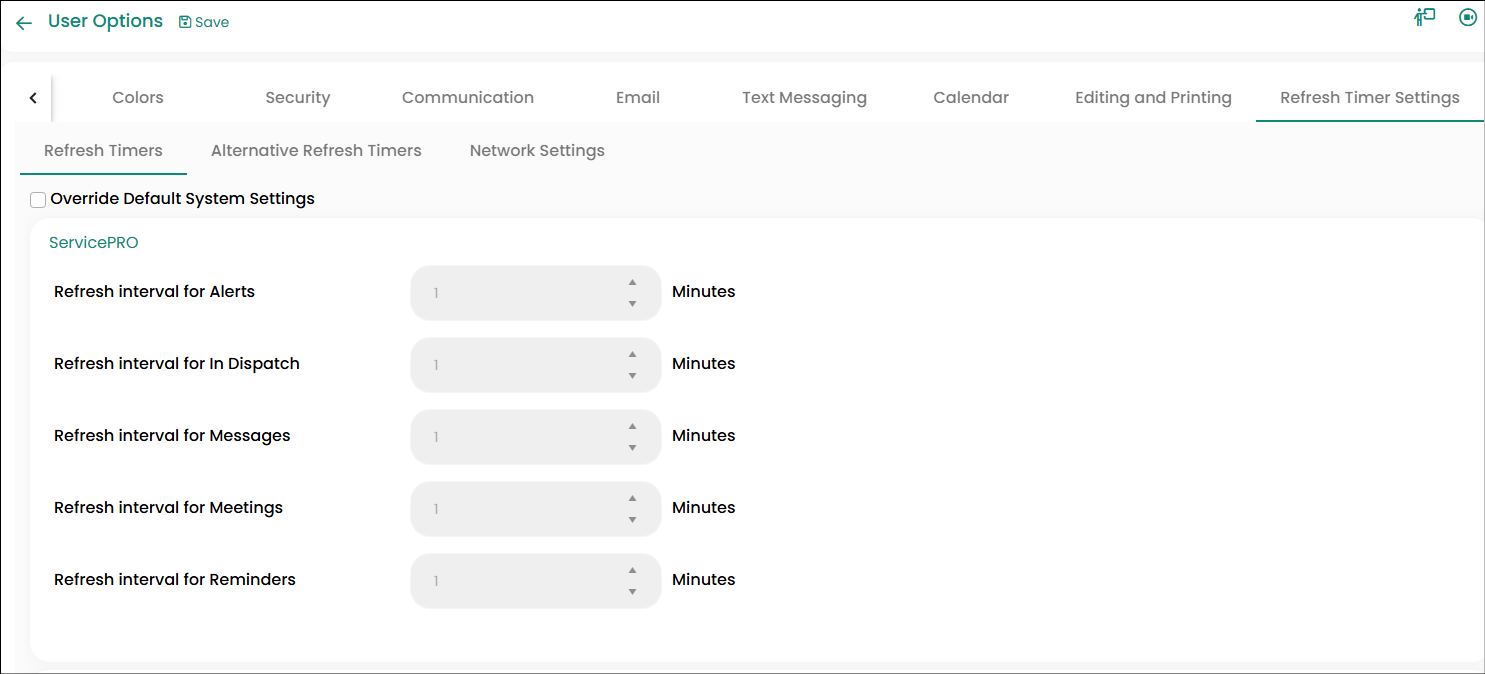
Task: Increase the Alerts refresh interval with up arrow
Action: point(632,283)
